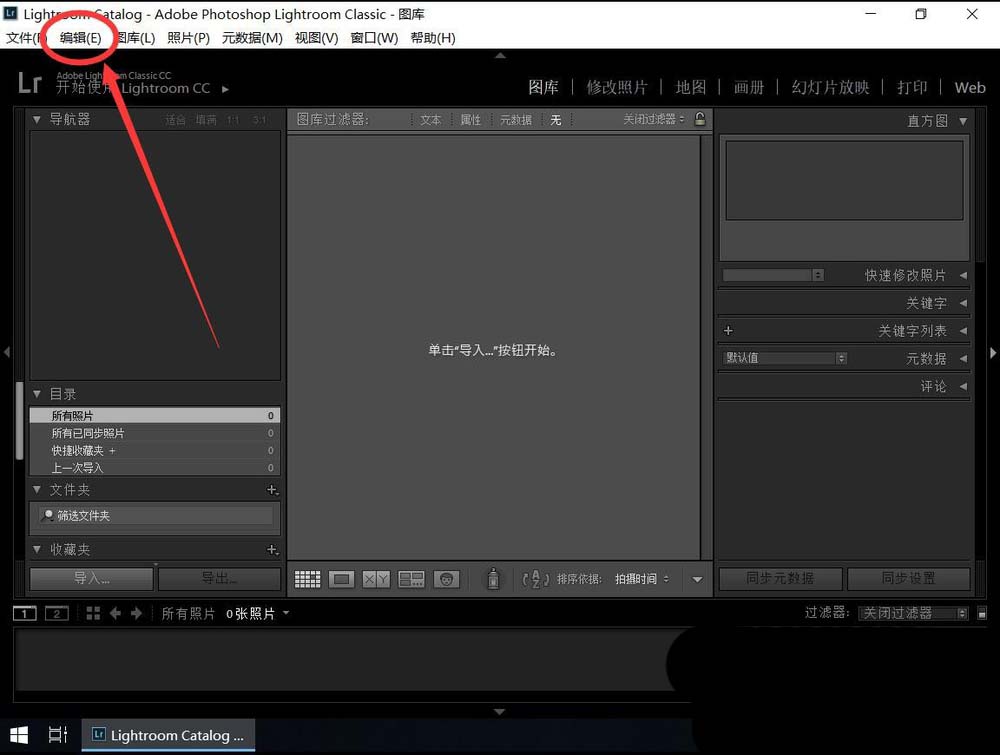1000x755 pixels.
Task: Collapse the 收藏夹 panel
Action: tap(36, 549)
